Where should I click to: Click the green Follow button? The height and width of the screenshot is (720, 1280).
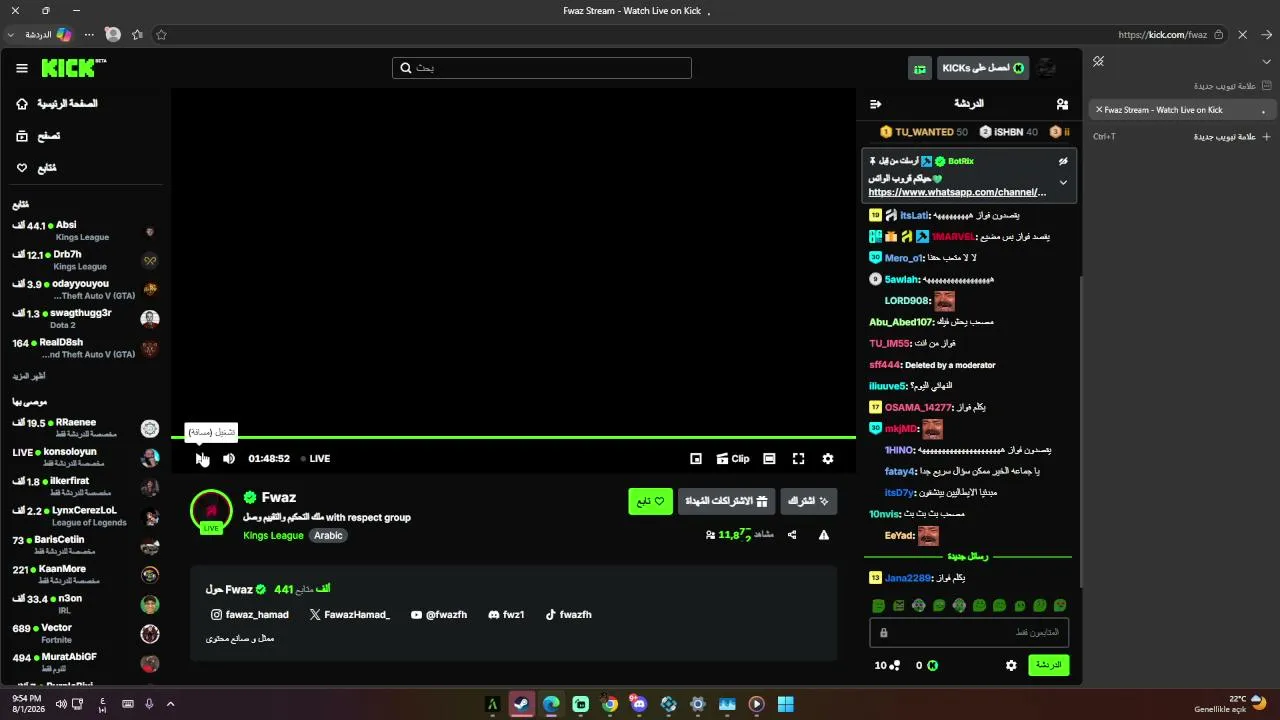(x=650, y=501)
